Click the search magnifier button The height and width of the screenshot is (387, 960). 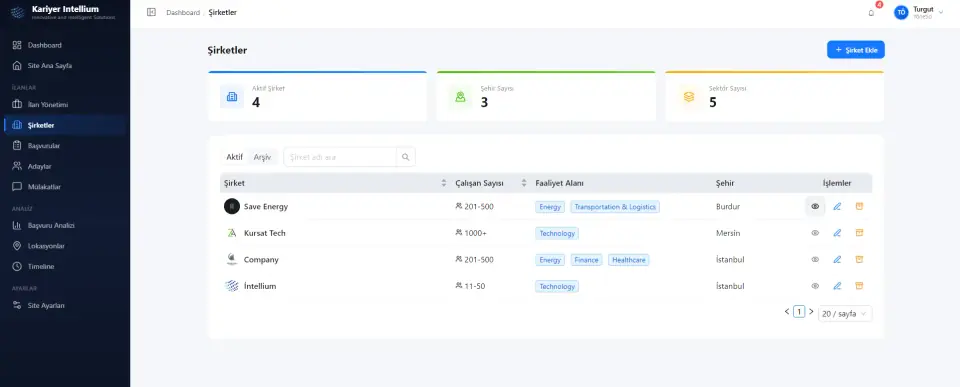click(405, 157)
